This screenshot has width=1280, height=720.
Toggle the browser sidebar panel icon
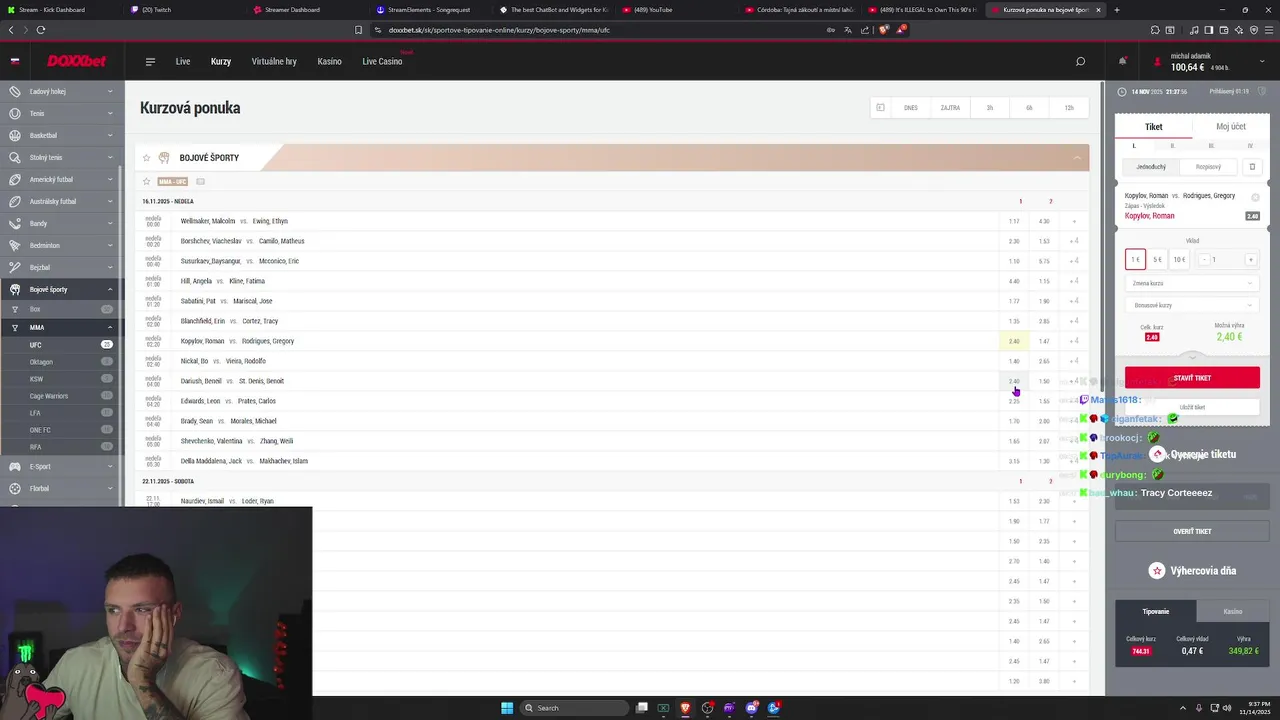(1208, 30)
